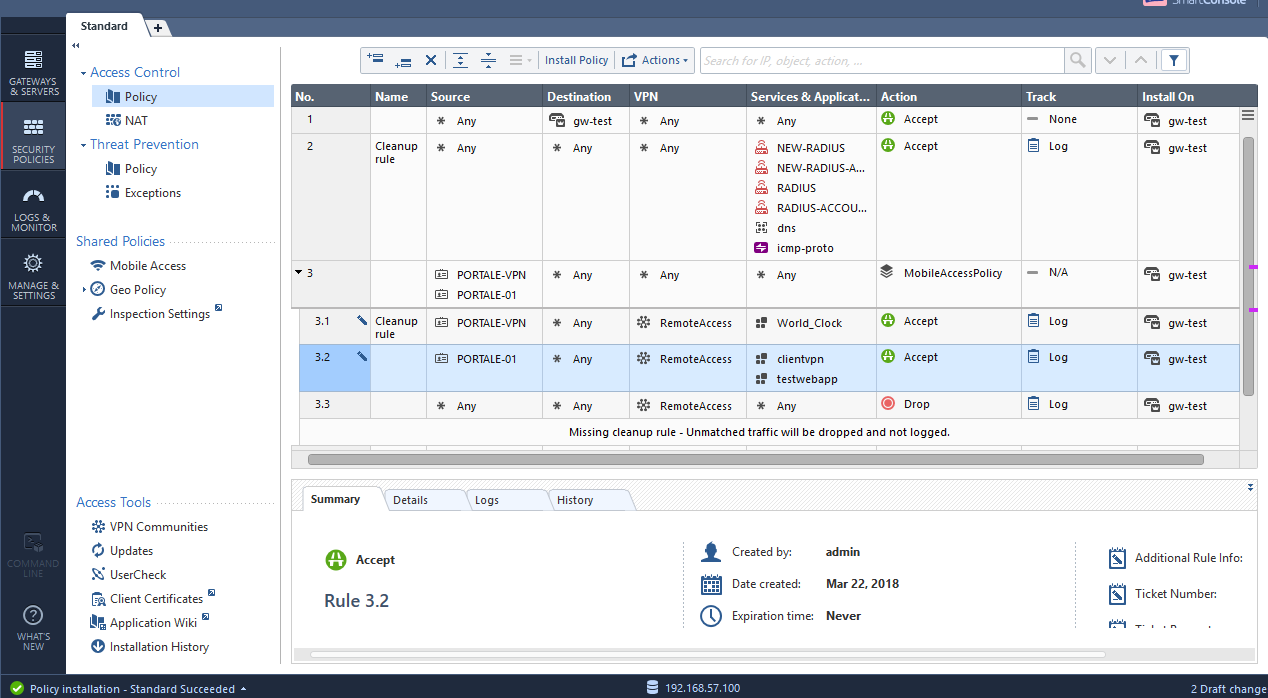This screenshot has width=1268, height=698.
Task: Collapse all rules toolbar icon
Action: point(488,60)
